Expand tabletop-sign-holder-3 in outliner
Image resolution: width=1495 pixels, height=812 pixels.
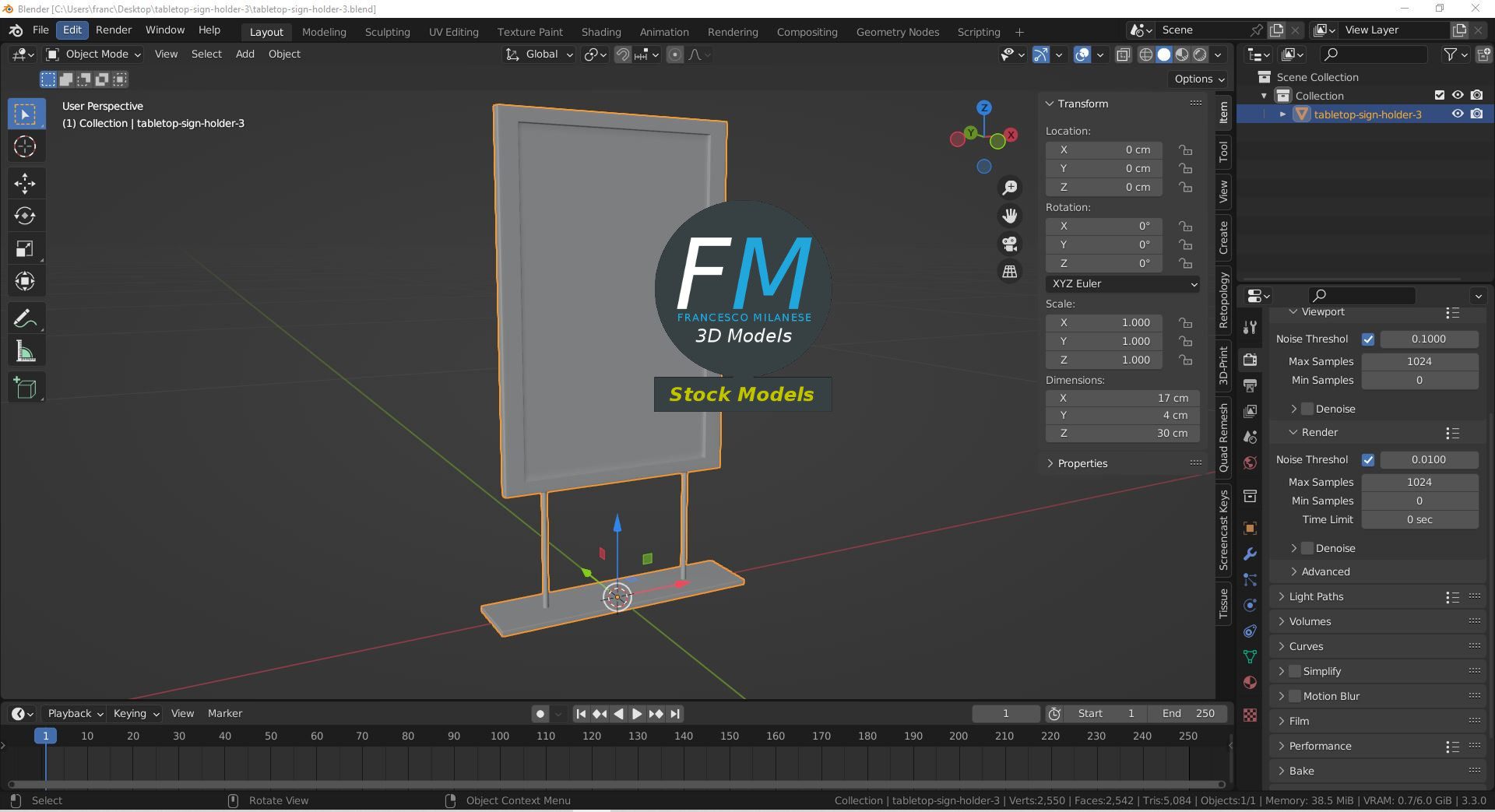point(1282,114)
